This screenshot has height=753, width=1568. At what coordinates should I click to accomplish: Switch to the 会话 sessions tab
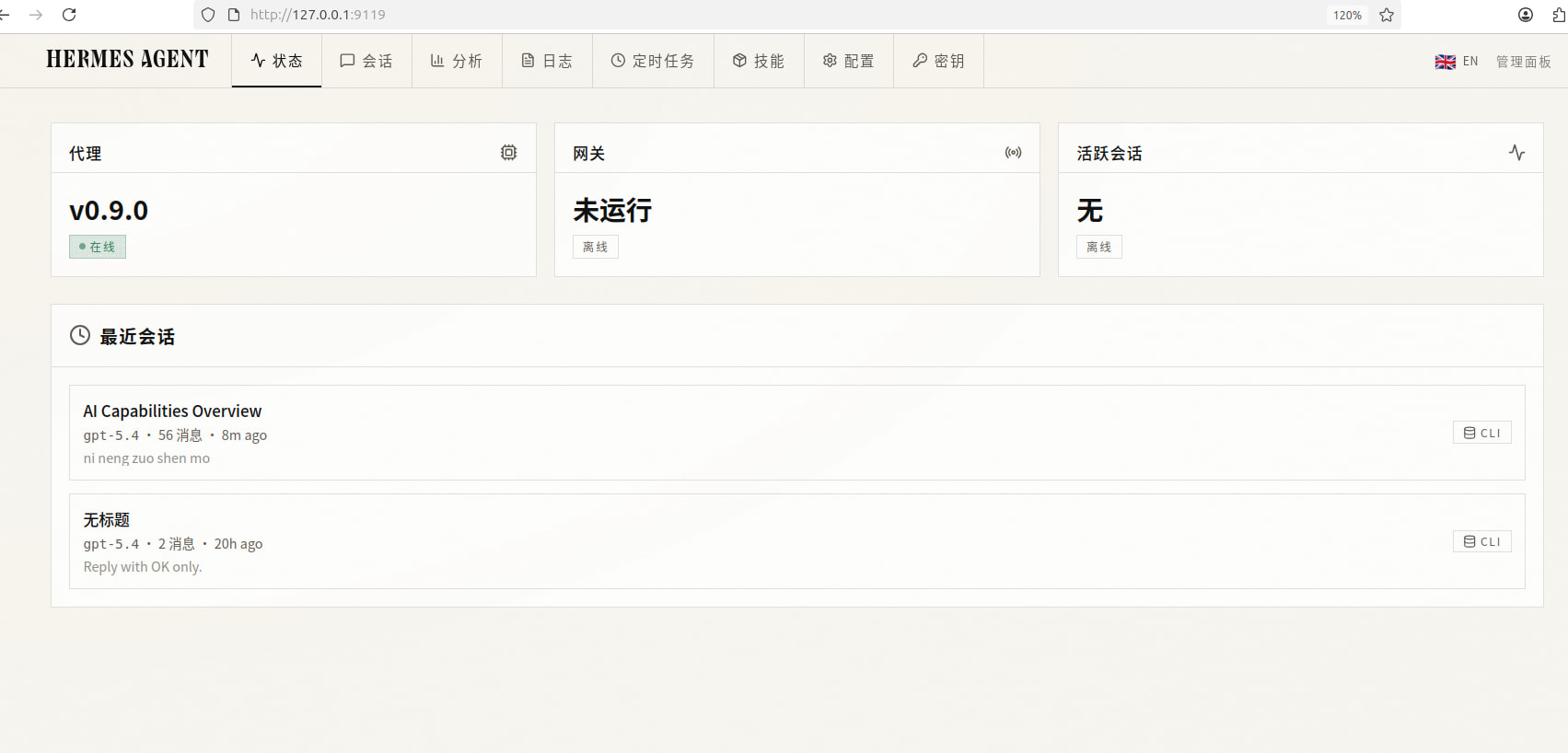pyautogui.click(x=366, y=61)
